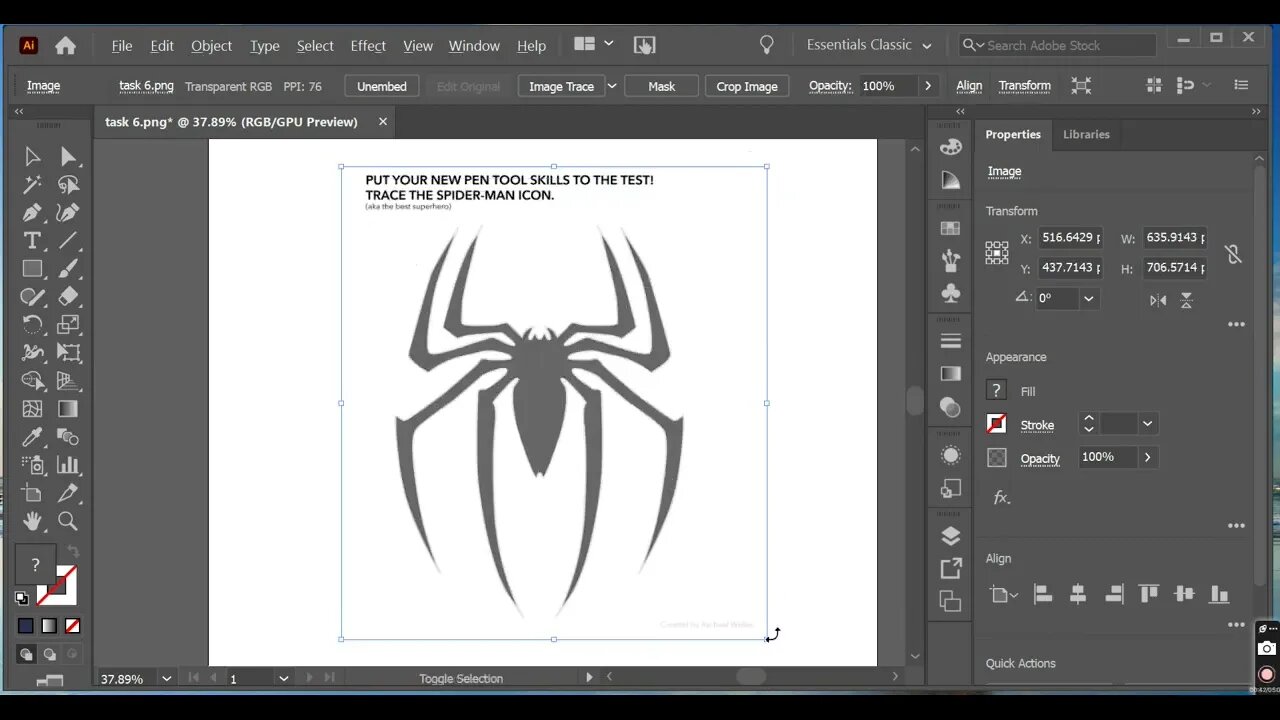Select the Paintbrush tool
Viewport: 1280px width, 720px height.
pos(68,268)
